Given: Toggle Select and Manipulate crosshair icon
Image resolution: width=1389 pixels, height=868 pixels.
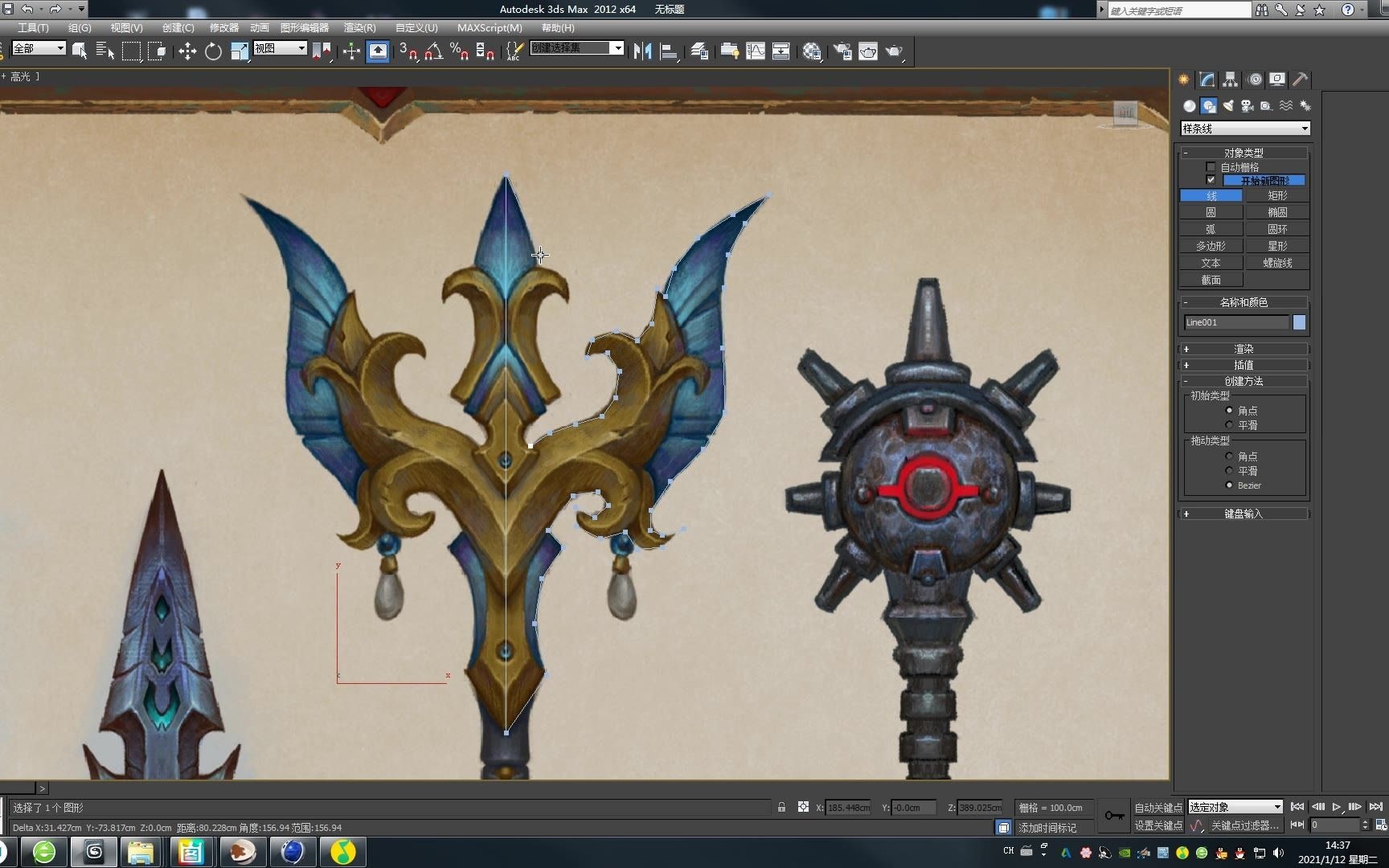Looking at the screenshot, I should pyautogui.click(x=351, y=51).
